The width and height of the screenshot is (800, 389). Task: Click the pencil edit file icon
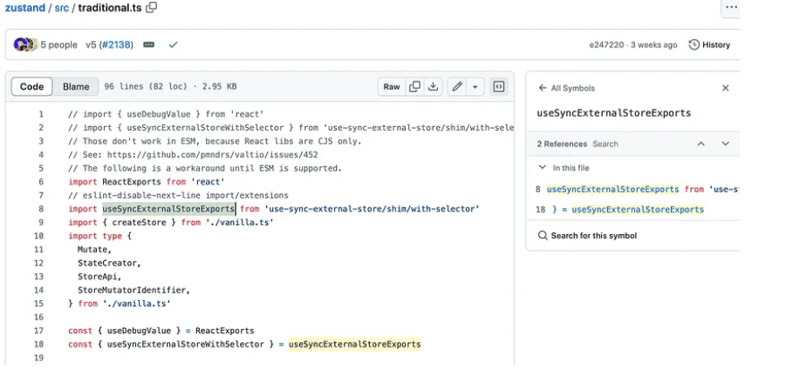coord(457,87)
